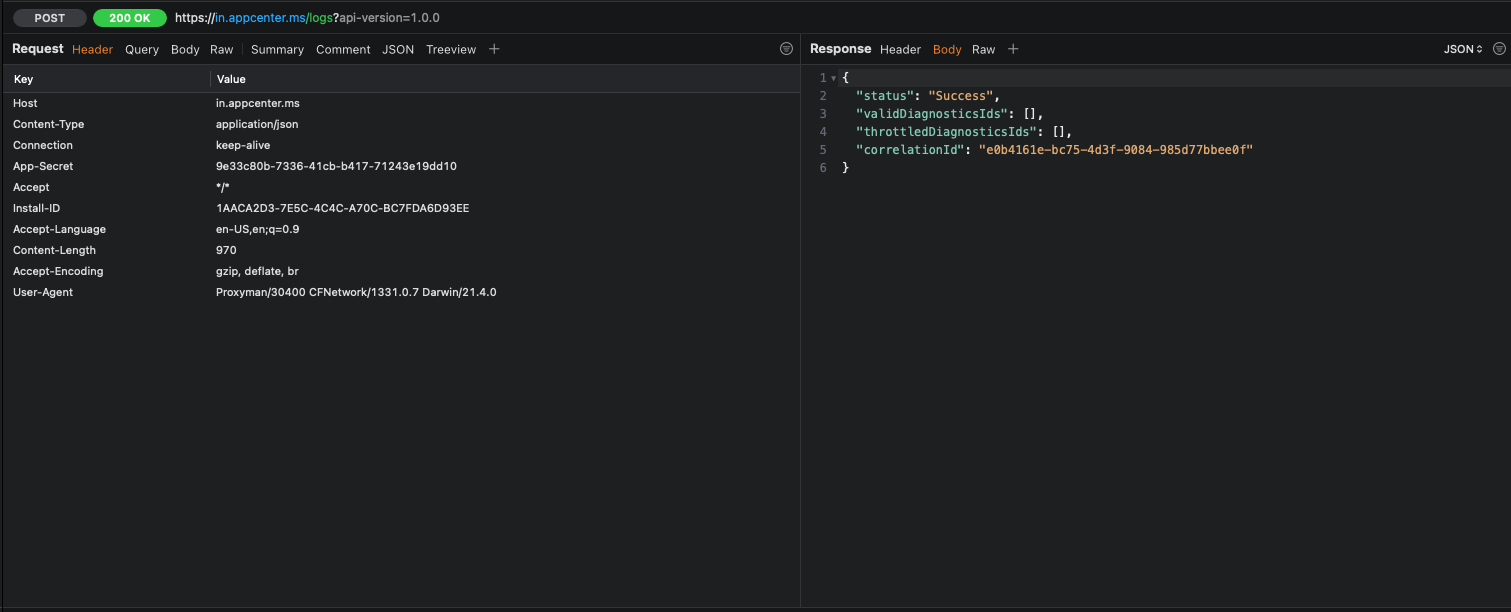Switch to Response Raw tab
The height and width of the screenshot is (612, 1511).
[x=984, y=49]
